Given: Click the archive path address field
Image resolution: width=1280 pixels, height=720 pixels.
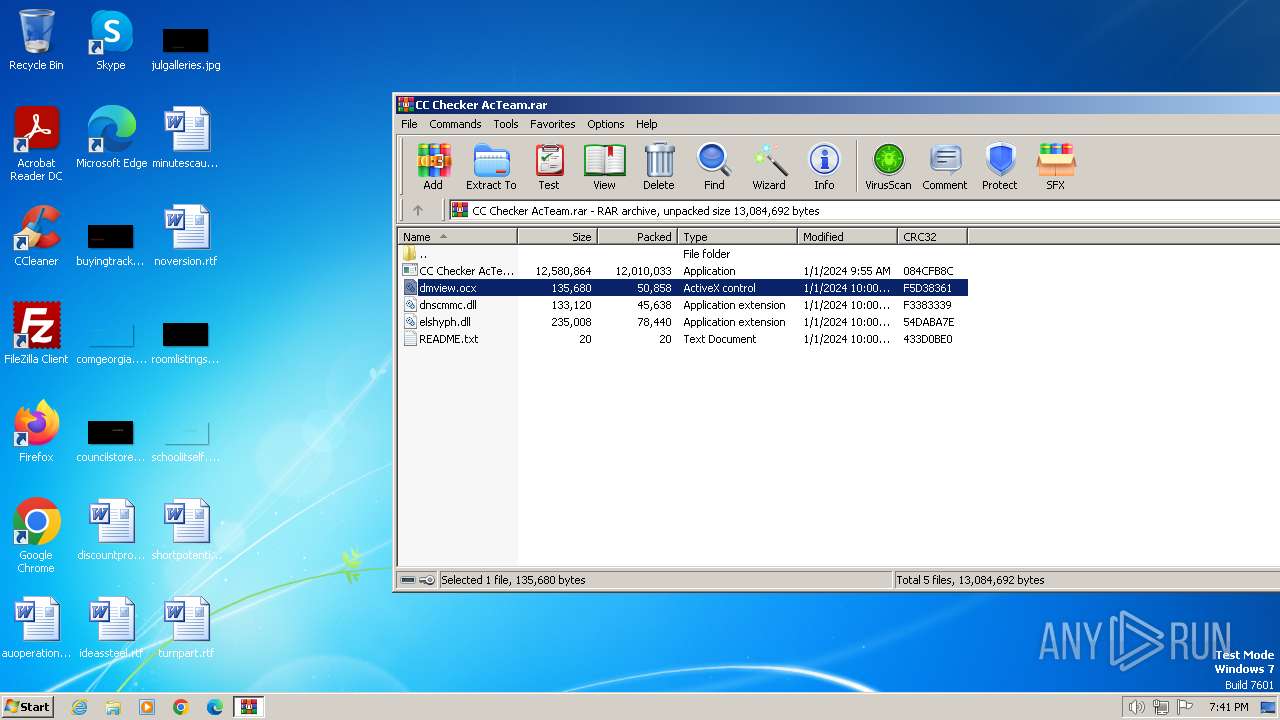Looking at the screenshot, I should tap(864, 211).
